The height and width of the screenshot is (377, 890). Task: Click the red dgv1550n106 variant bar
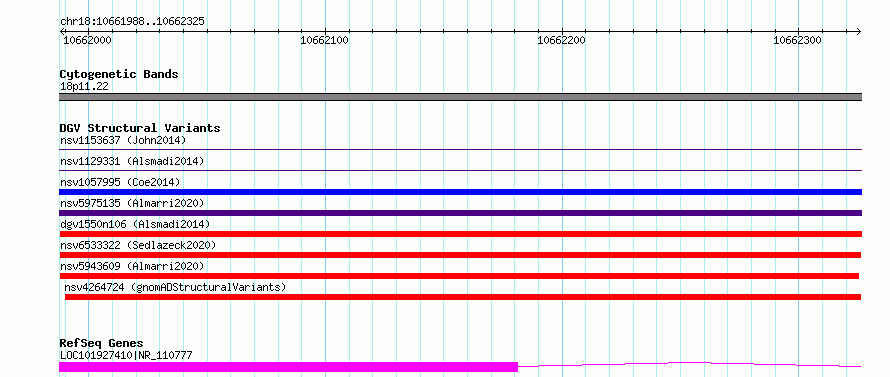pos(460,234)
